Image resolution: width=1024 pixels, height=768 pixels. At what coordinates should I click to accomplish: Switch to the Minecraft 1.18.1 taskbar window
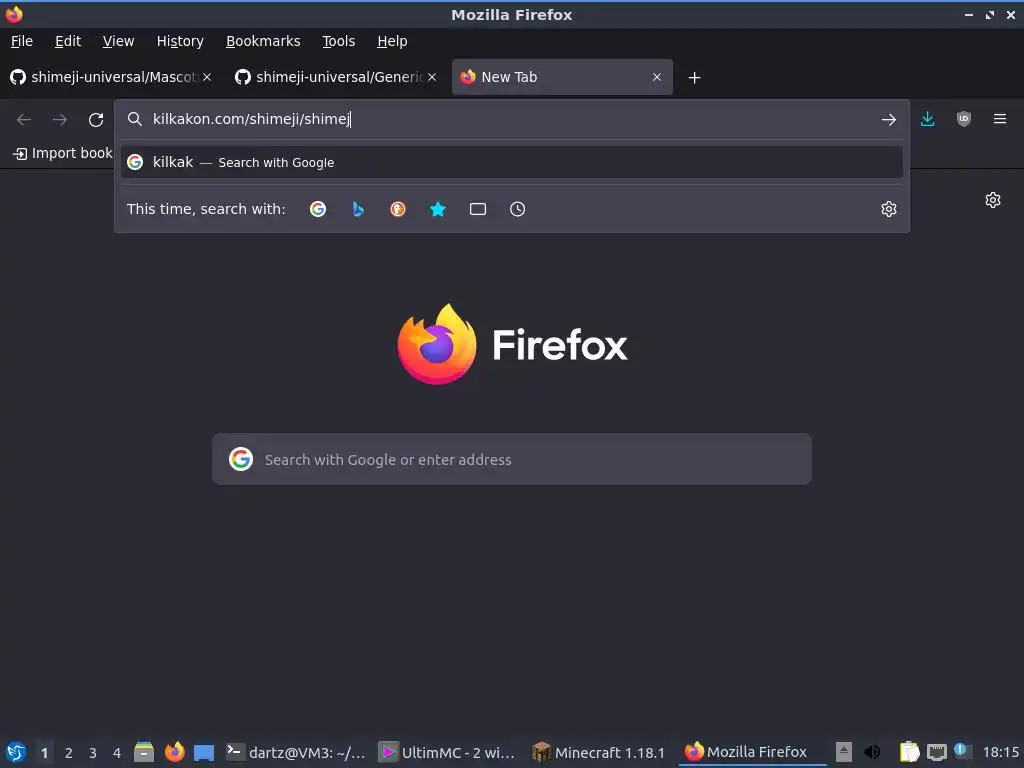599,752
